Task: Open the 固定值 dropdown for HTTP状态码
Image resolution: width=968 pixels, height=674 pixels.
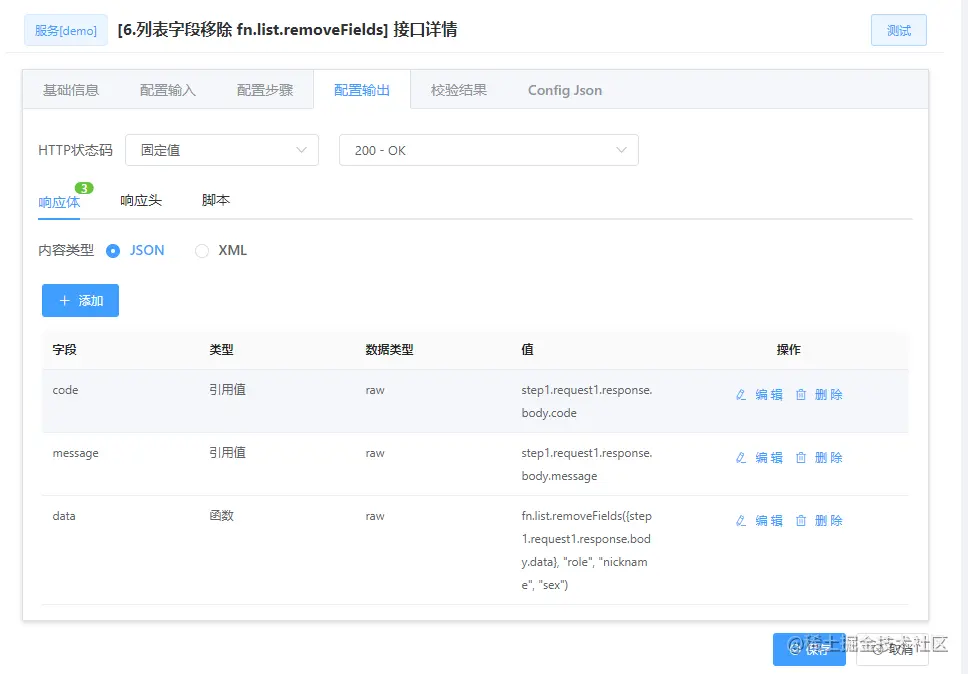Action: click(x=221, y=149)
